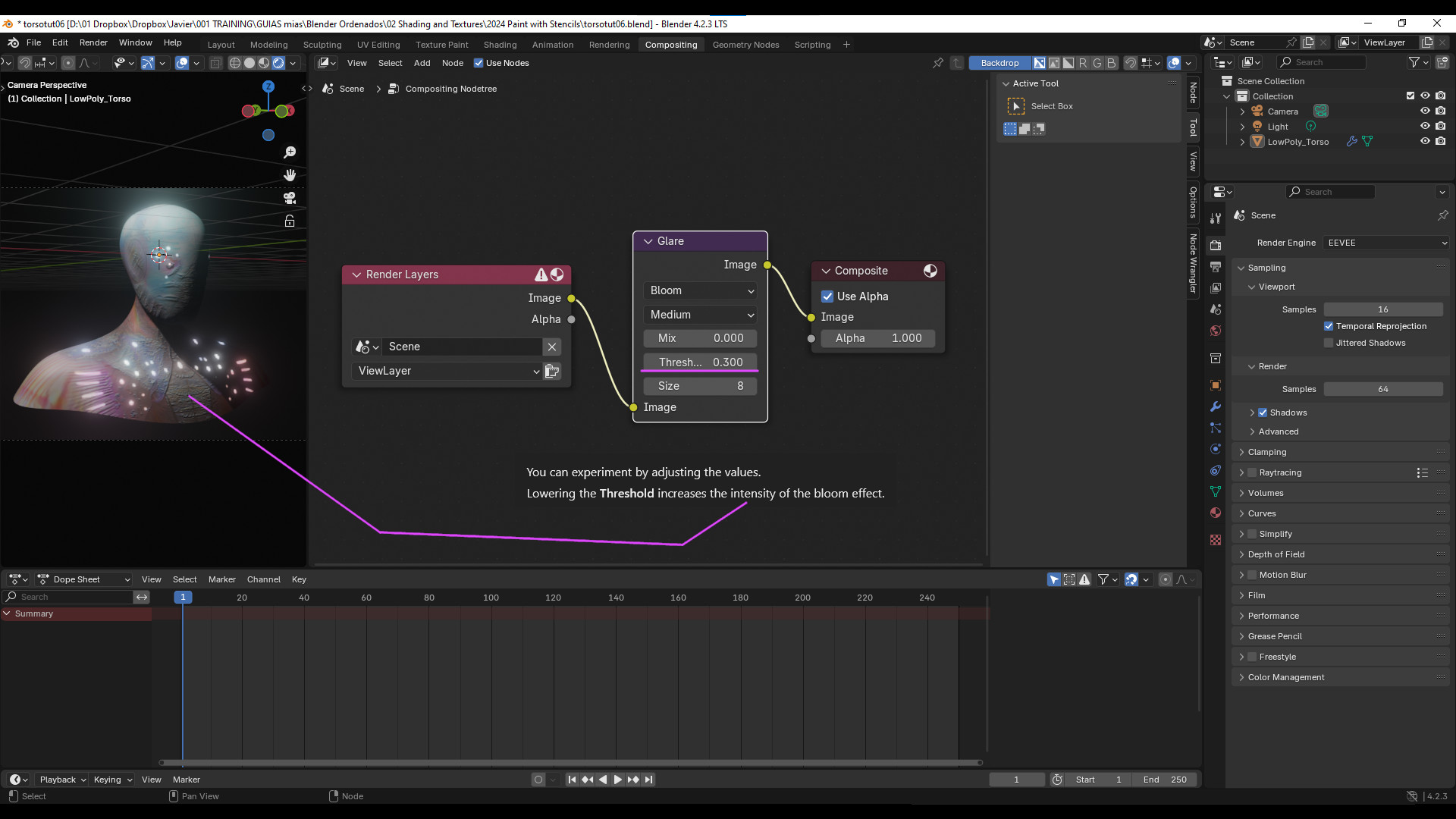Uncheck Use Nodes checkbox
Viewport: 1456px width, 819px height.
479,63
